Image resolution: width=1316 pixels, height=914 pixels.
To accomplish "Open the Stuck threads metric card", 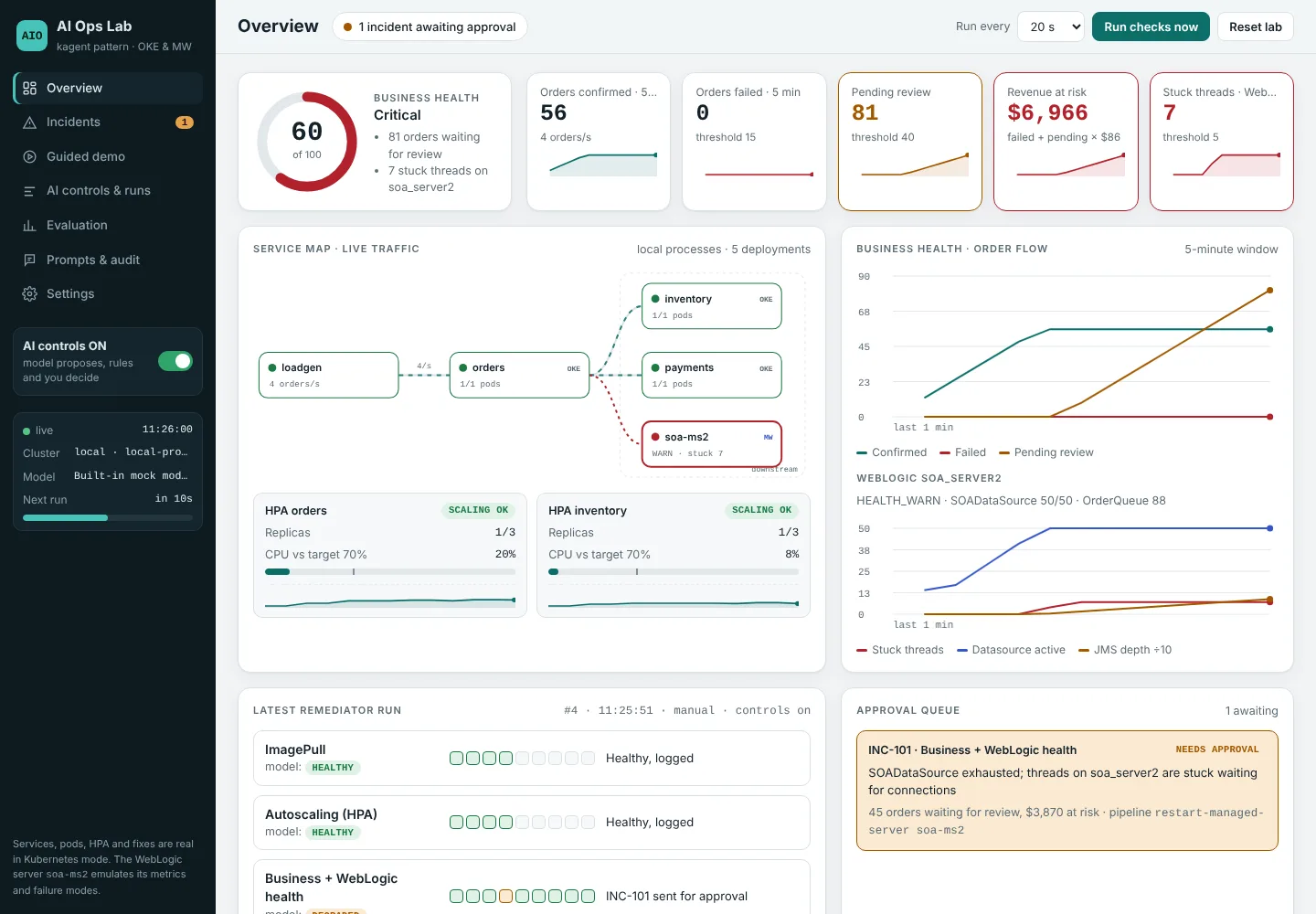I will pos(1222,142).
